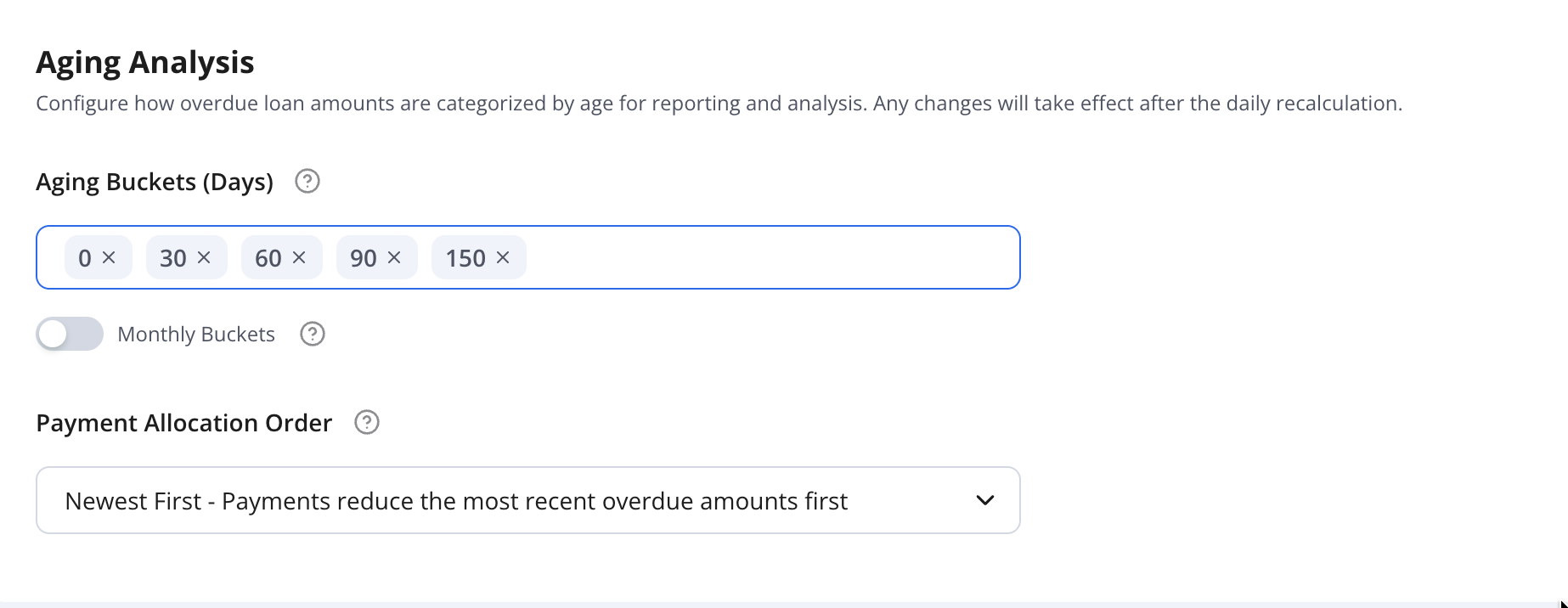
Task: Select the Newest First option text
Action: pos(456,501)
